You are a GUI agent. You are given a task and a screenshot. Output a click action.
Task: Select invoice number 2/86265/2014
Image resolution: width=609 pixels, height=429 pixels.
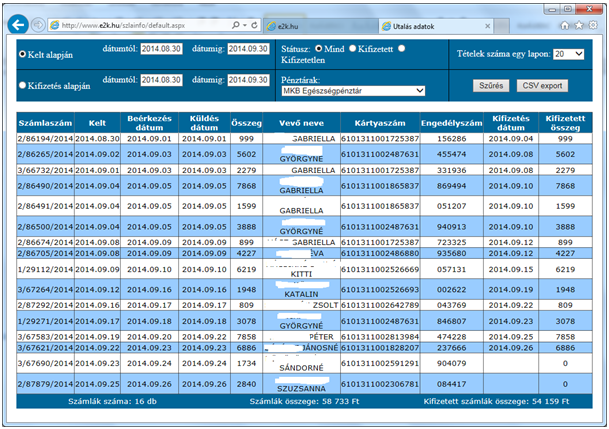pos(45,154)
